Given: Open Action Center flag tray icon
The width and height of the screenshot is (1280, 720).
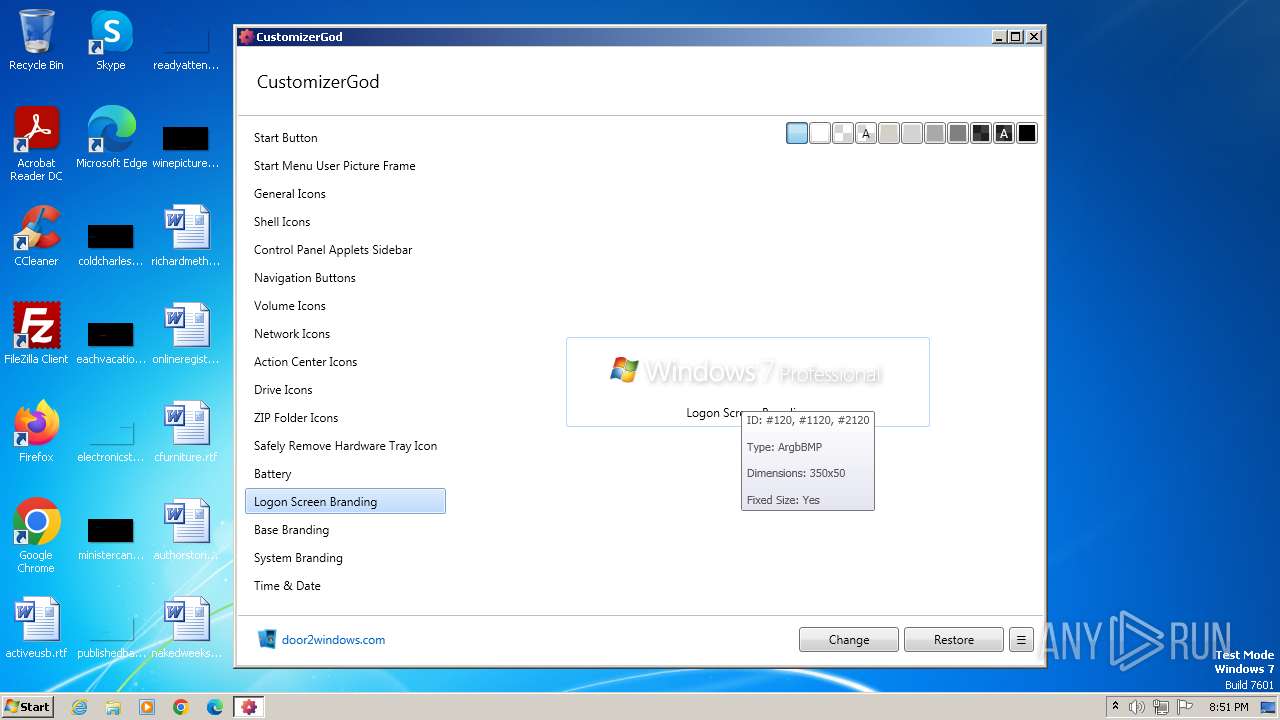Looking at the screenshot, I should click(x=1185, y=707).
